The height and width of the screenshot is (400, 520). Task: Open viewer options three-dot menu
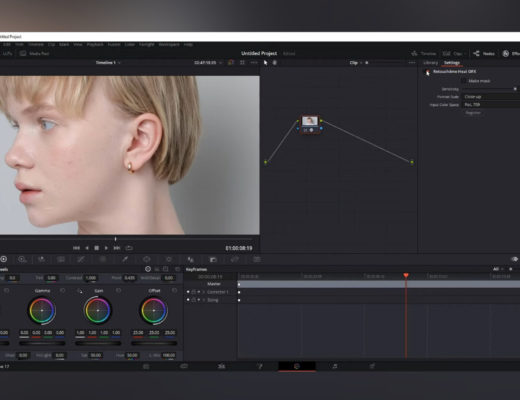coord(254,63)
